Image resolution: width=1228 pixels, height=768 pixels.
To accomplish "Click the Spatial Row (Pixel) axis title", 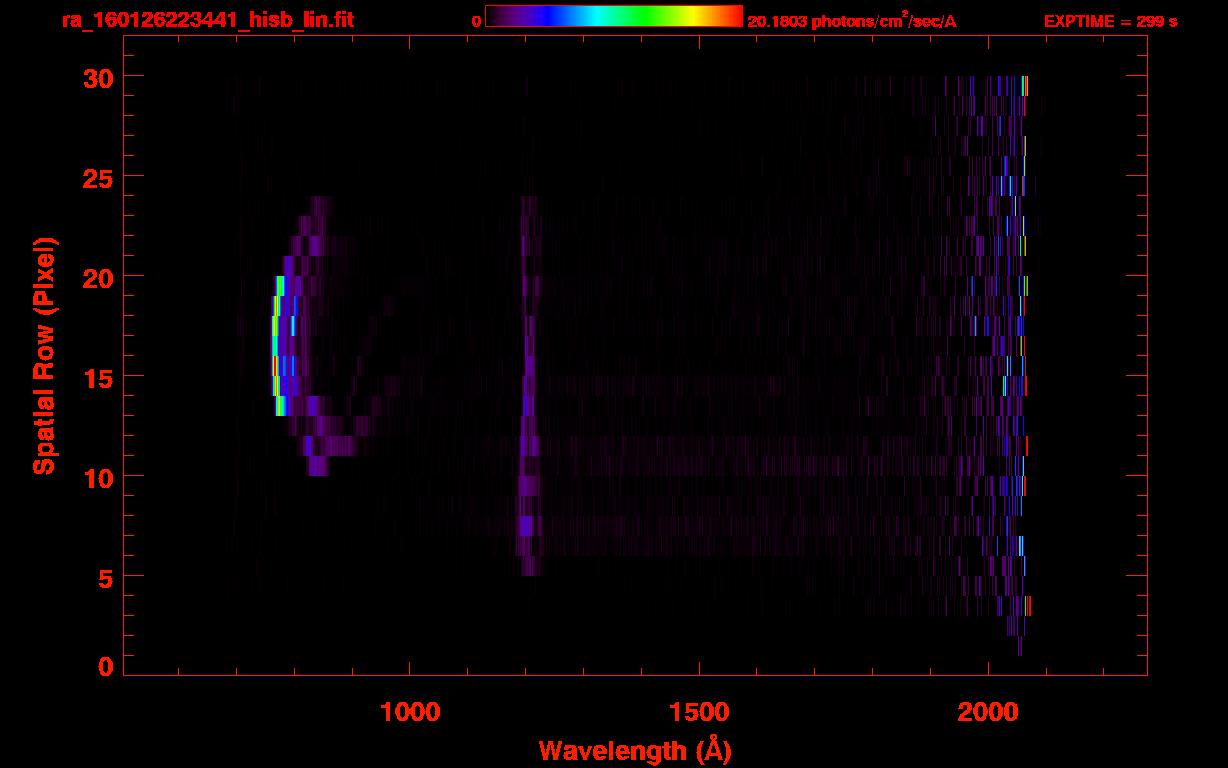I will [44, 355].
